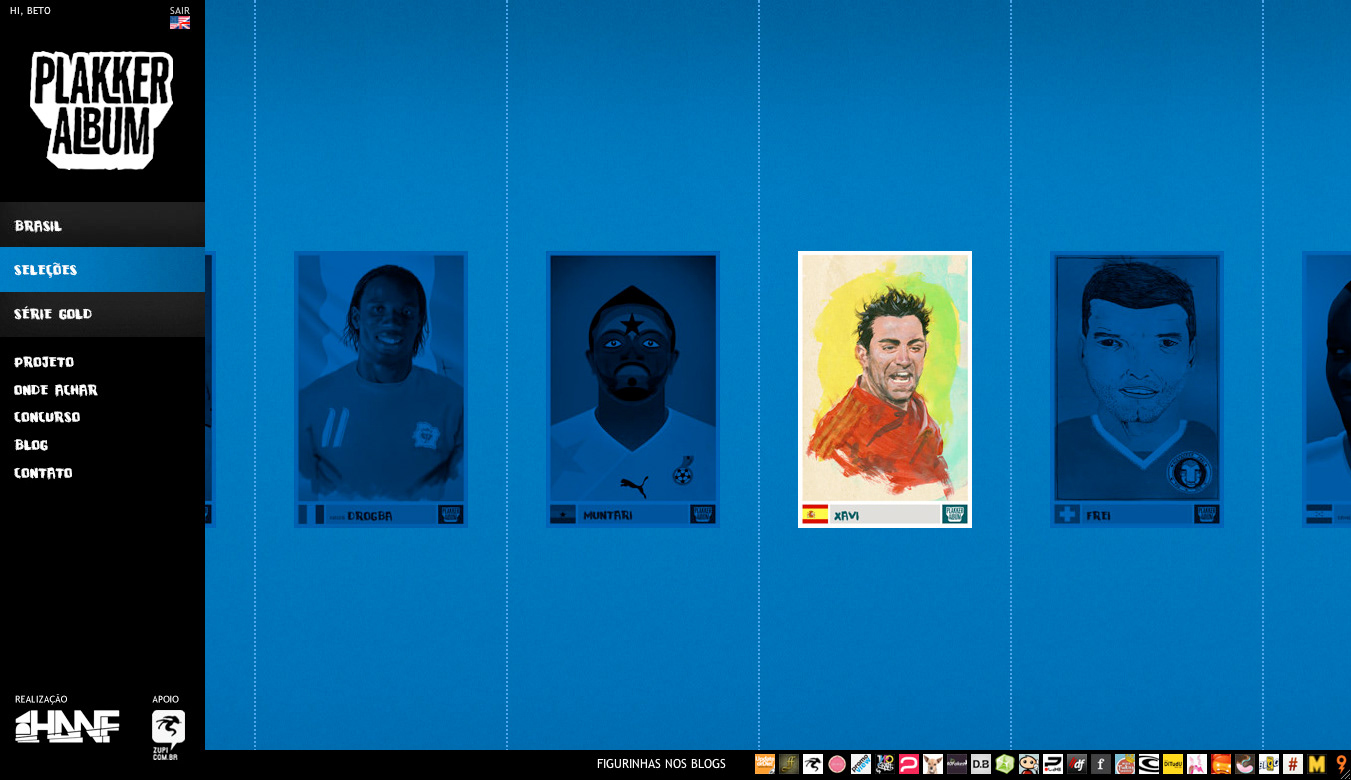Click the black swirl C blog icon
The width and height of the screenshot is (1351, 780).
pyautogui.click(x=1149, y=764)
